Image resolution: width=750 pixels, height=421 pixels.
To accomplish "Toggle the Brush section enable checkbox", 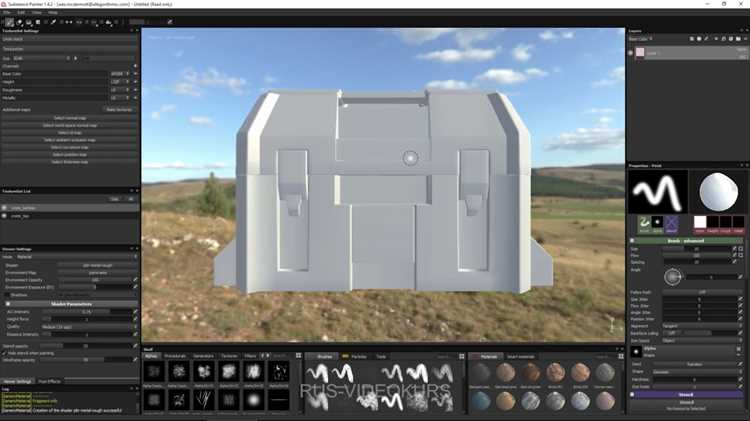I will click(632, 241).
